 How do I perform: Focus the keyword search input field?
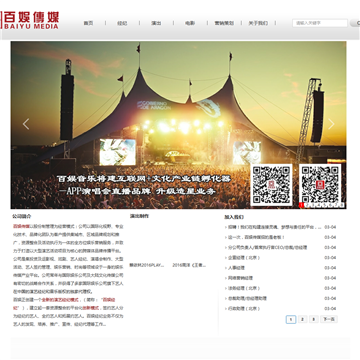click(320, 23)
